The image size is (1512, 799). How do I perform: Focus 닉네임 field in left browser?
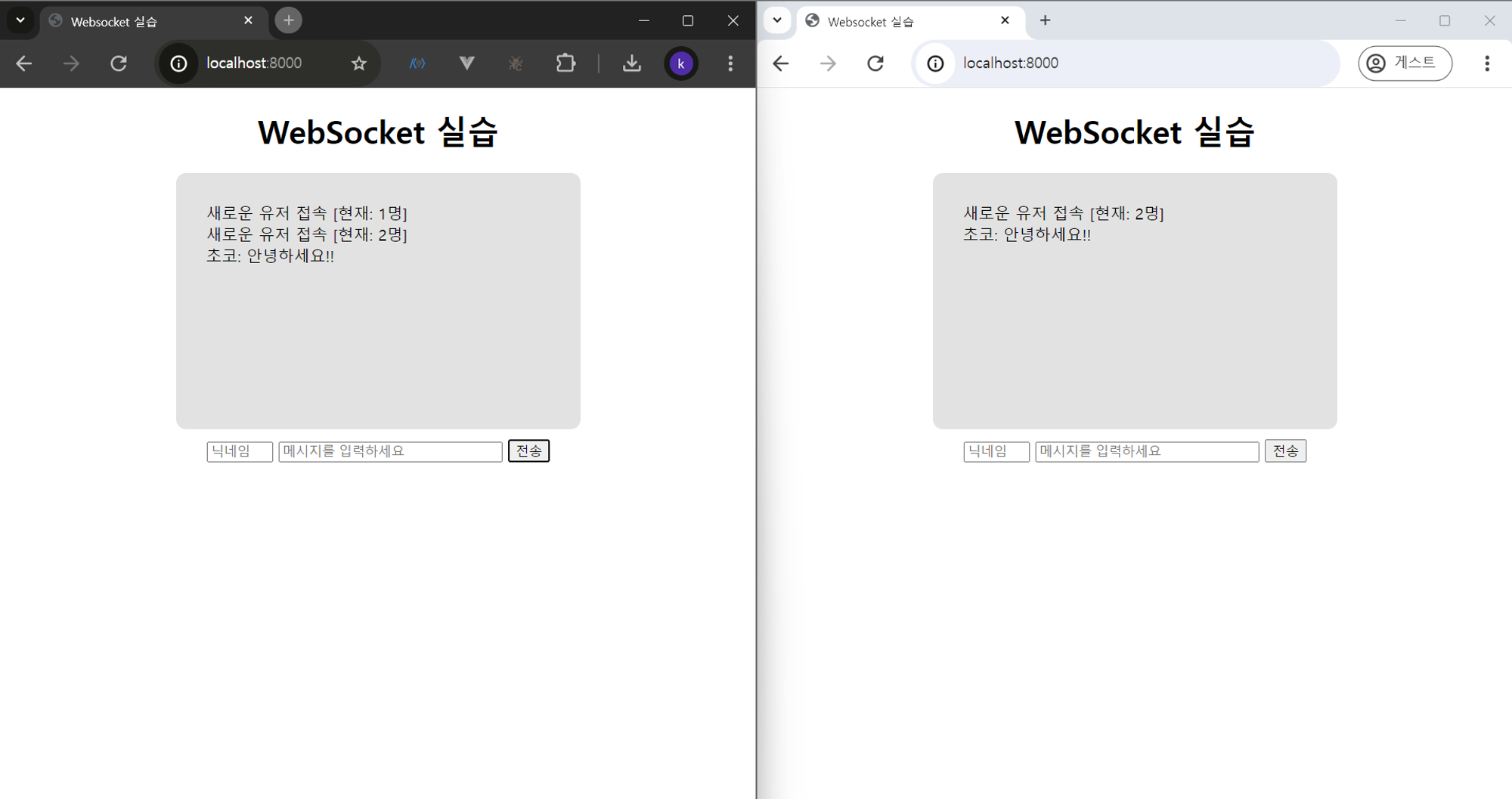[240, 451]
